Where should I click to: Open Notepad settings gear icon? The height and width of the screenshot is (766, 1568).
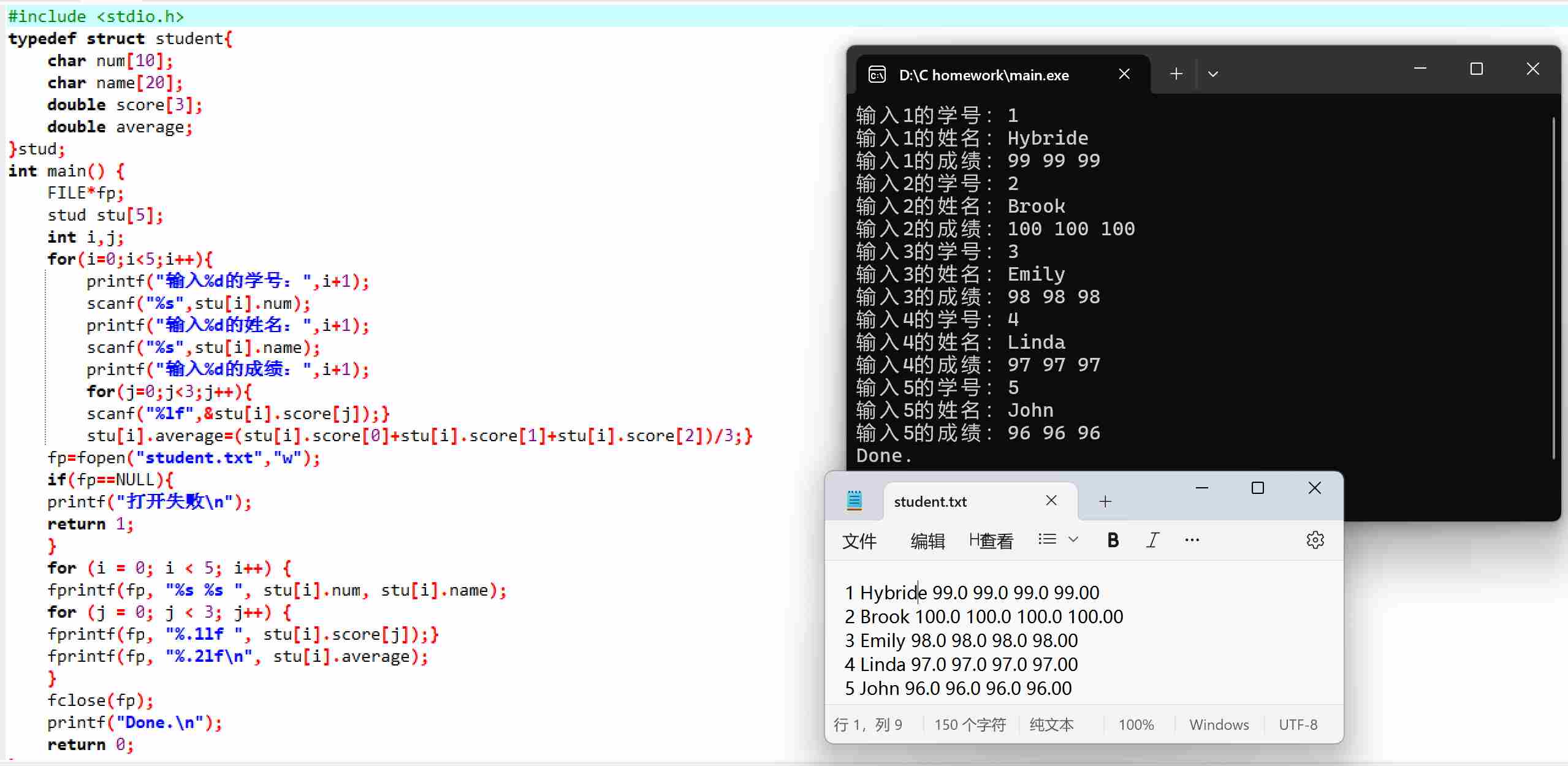point(1315,540)
